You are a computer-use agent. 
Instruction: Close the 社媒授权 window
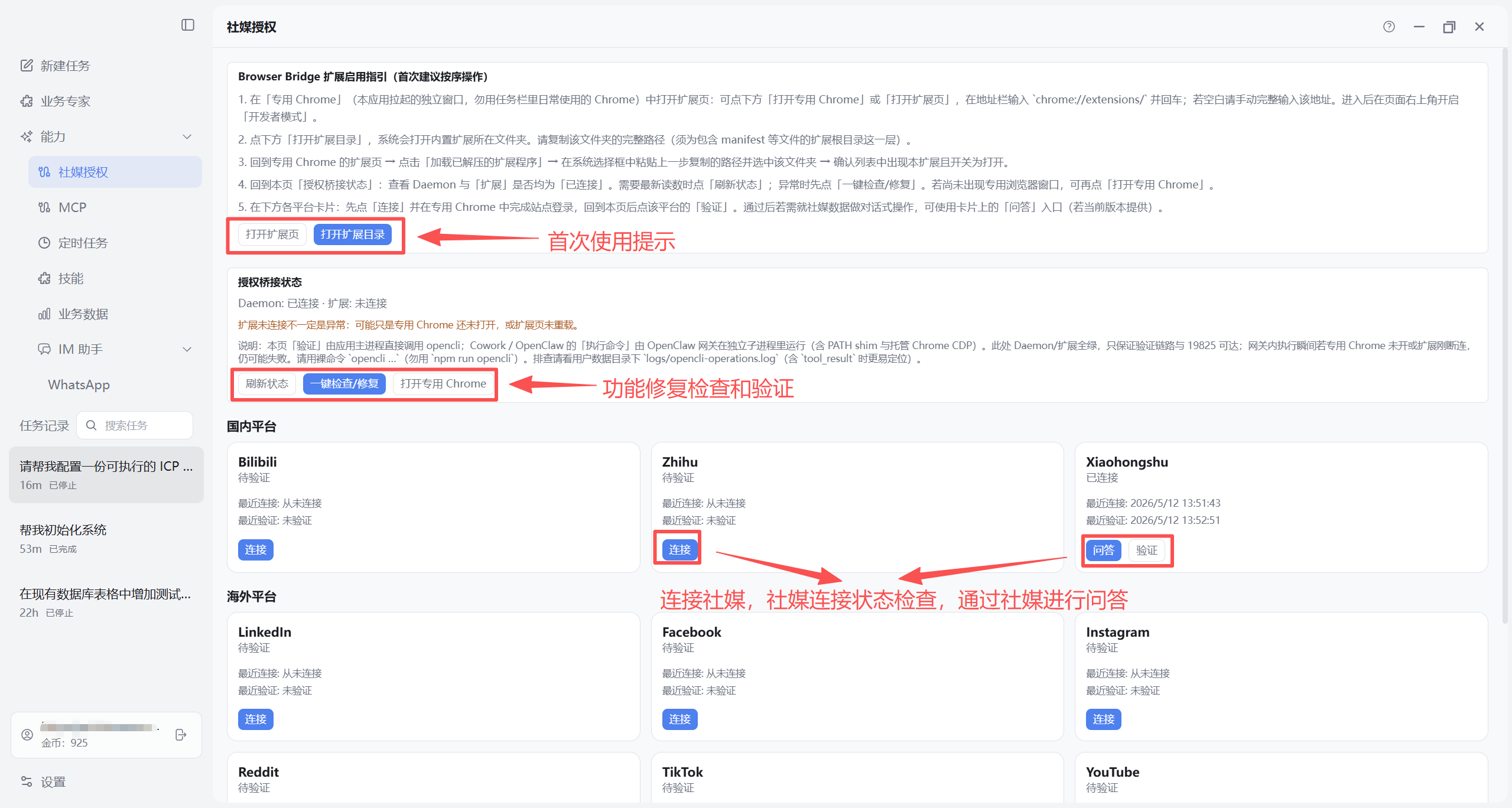(x=1480, y=27)
